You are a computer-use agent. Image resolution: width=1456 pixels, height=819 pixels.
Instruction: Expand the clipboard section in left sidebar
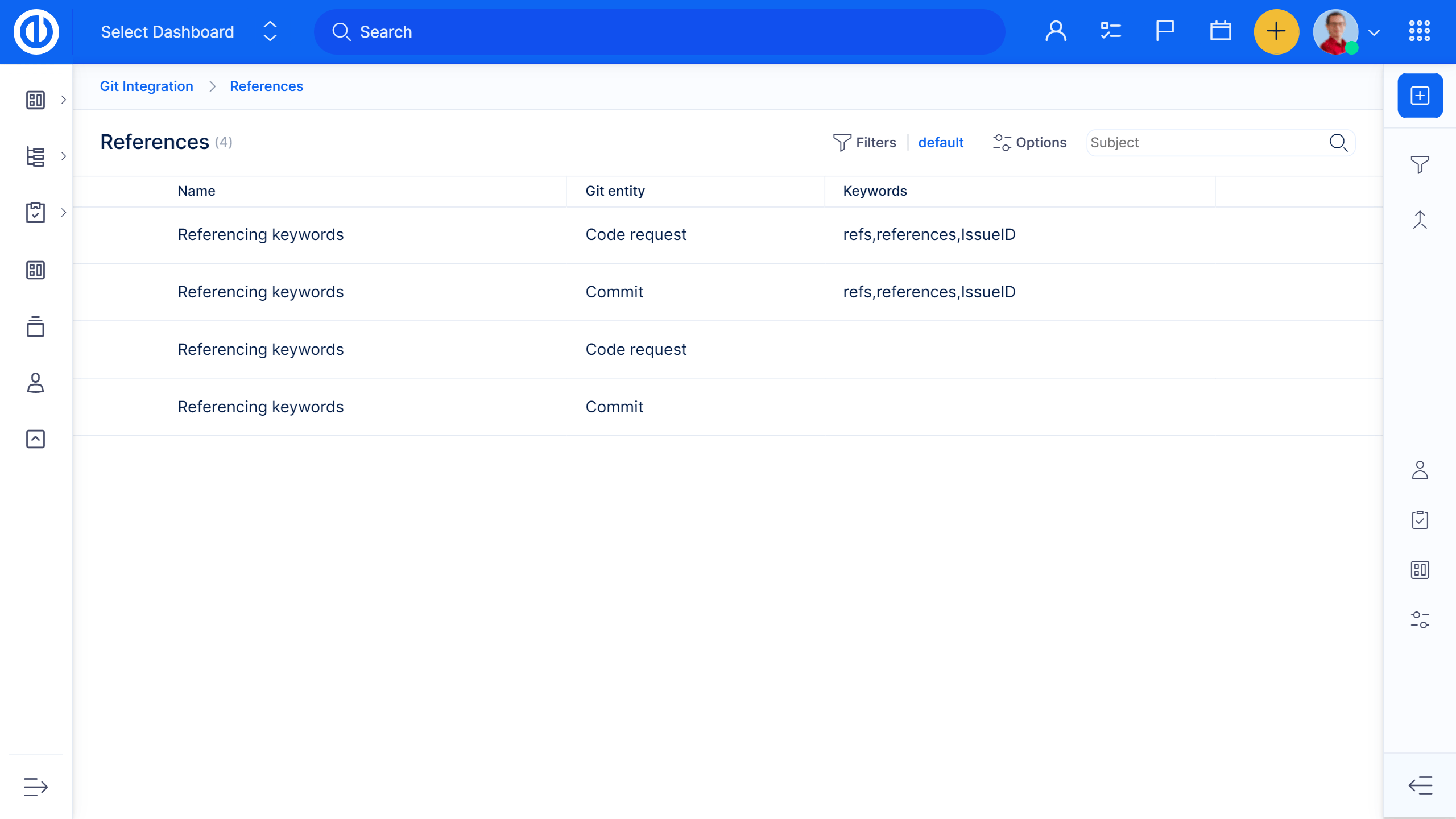coord(63,213)
